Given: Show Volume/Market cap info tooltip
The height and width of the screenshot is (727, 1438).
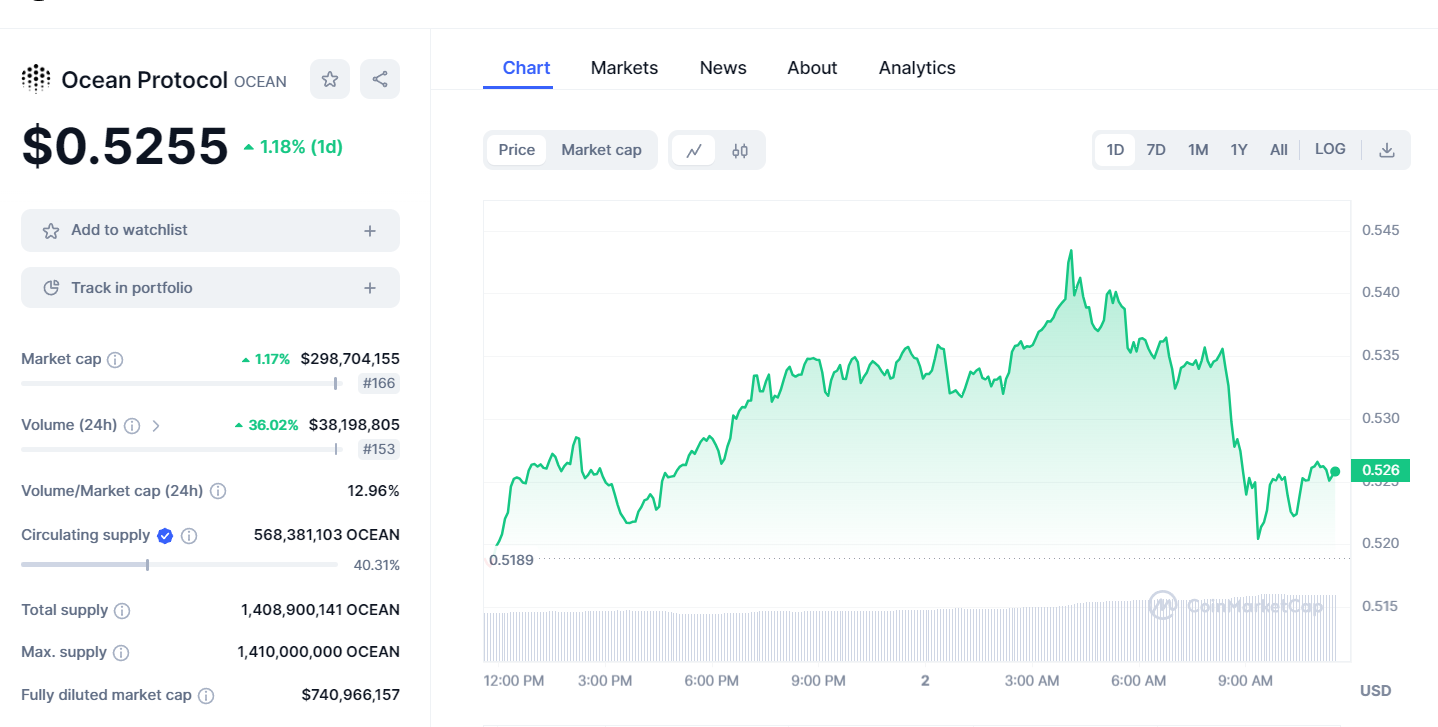Looking at the screenshot, I should (x=218, y=491).
